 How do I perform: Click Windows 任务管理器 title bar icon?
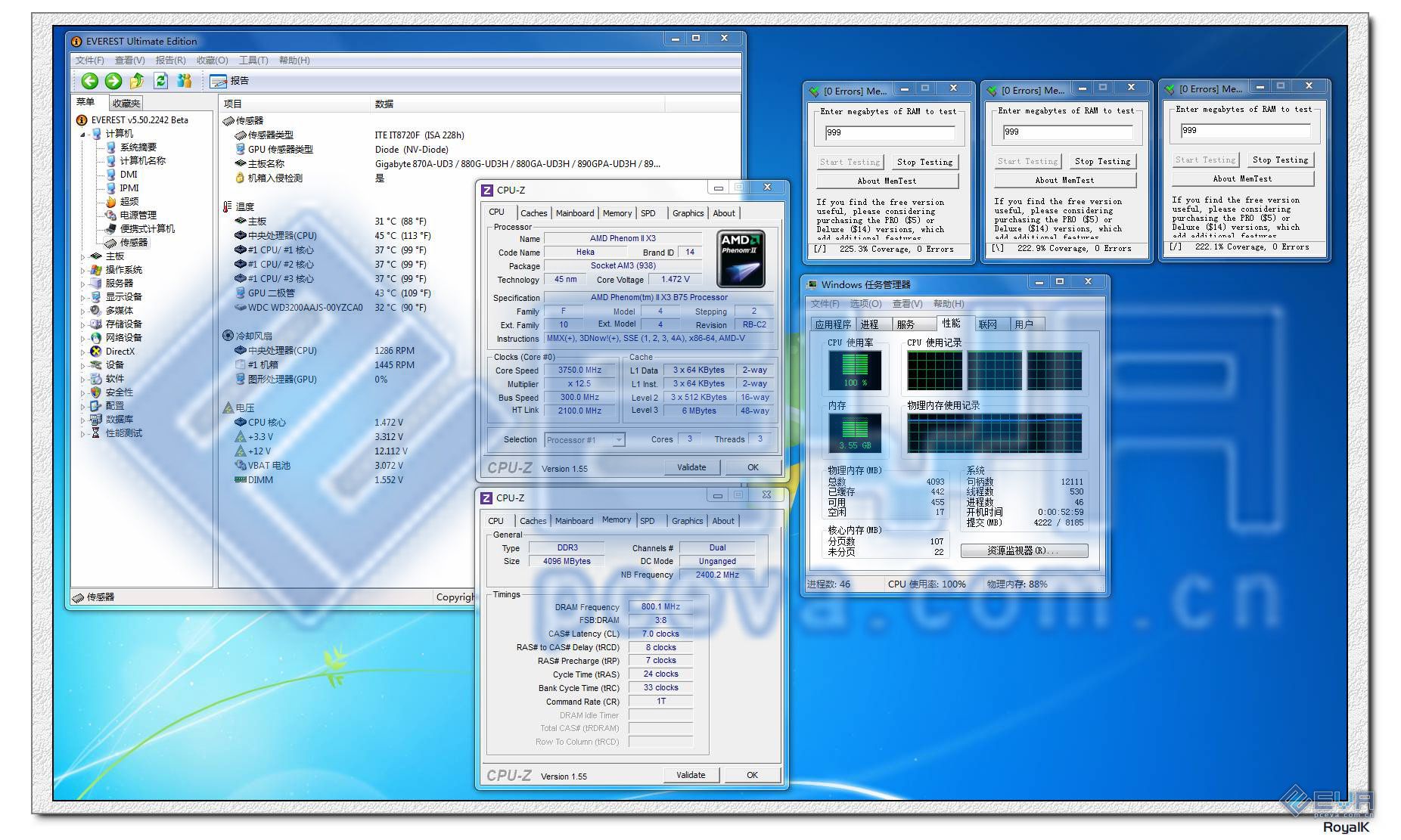(812, 285)
